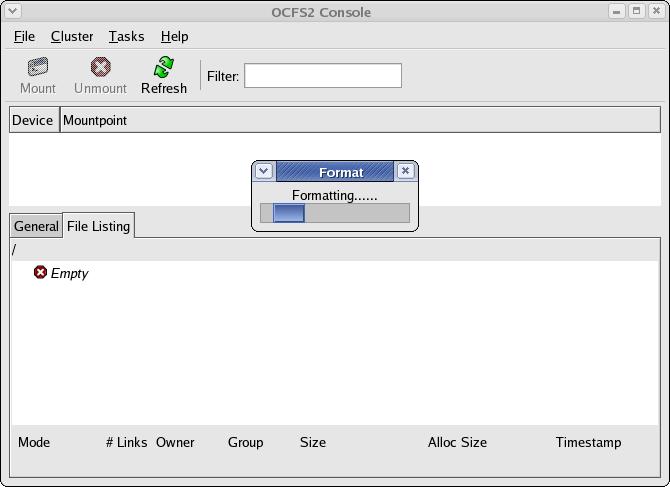Open the Tasks menu
Viewport: 670px width, 487px height.
click(126, 36)
